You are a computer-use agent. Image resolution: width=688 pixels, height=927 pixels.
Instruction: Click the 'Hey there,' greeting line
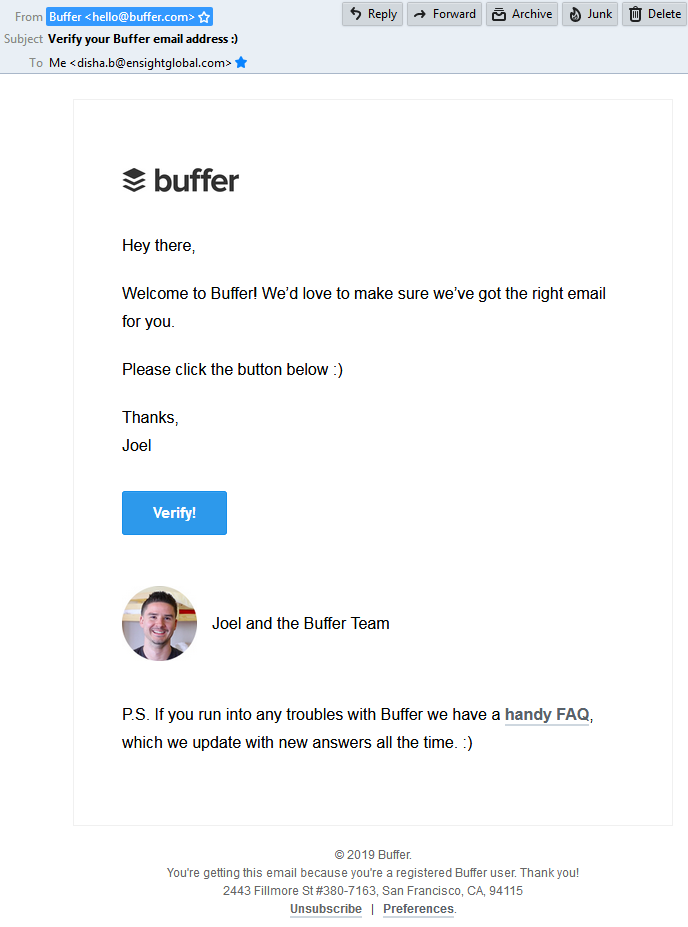pos(158,245)
